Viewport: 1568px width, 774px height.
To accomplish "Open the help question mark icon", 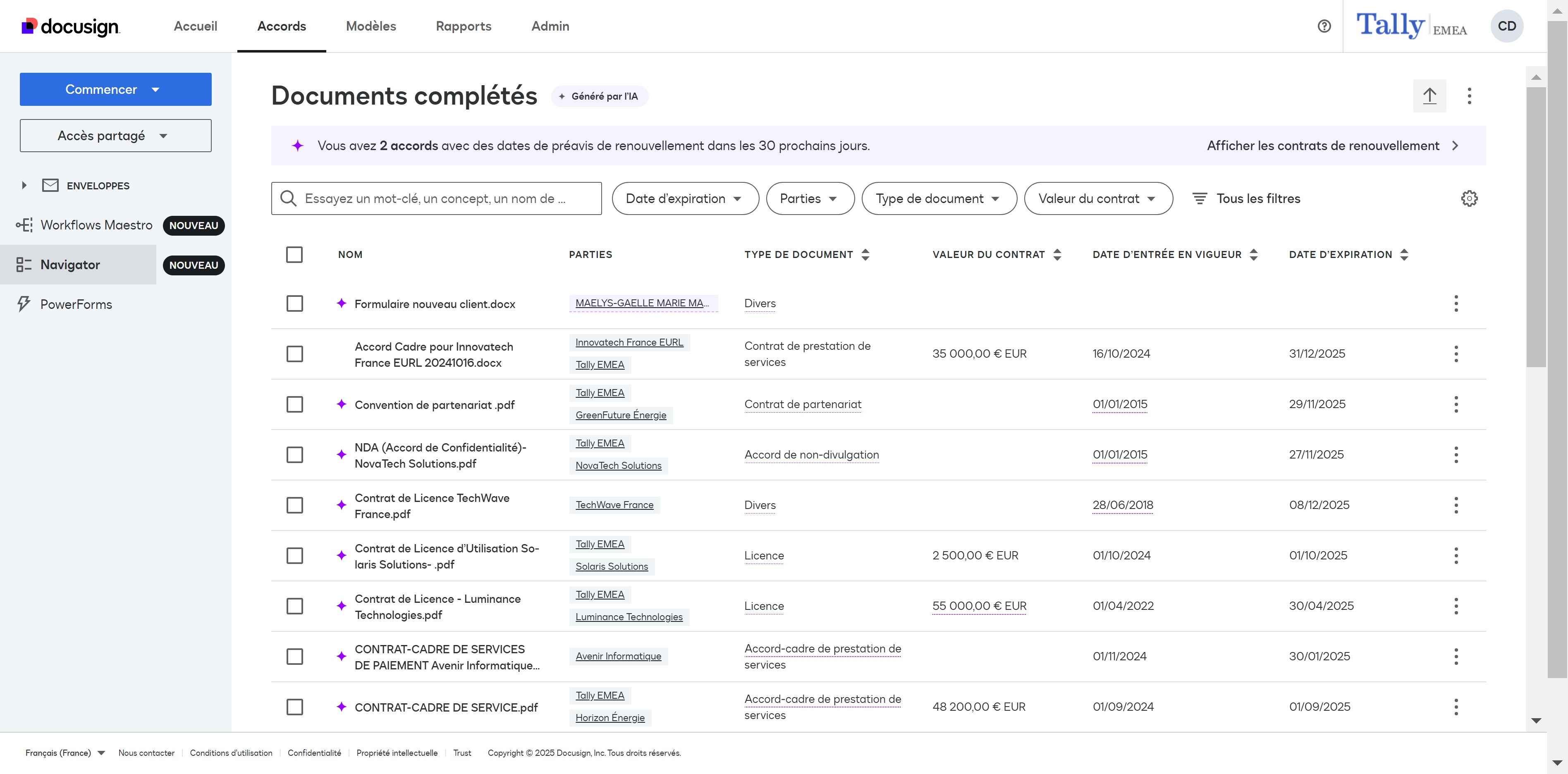I will tap(1324, 26).
